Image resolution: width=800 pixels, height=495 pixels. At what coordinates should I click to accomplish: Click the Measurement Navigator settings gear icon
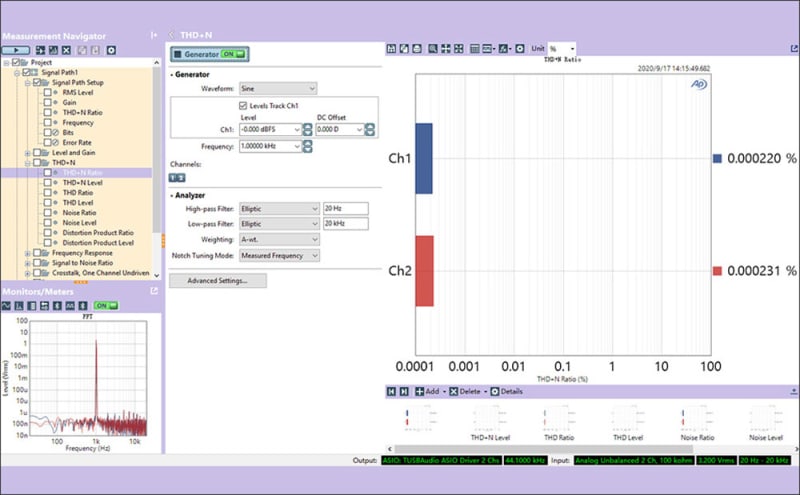tap(111, 50)
